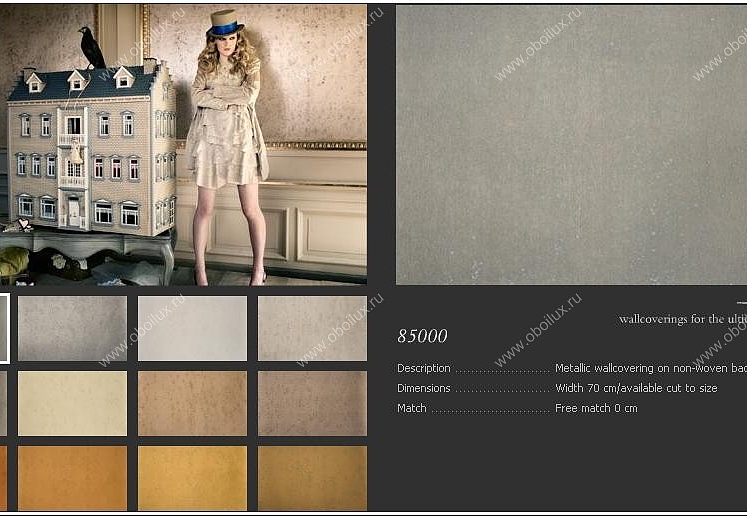Open the room photo with dollhouse and model
This screenshot has width=747, height=516.
tap(183, 145)
